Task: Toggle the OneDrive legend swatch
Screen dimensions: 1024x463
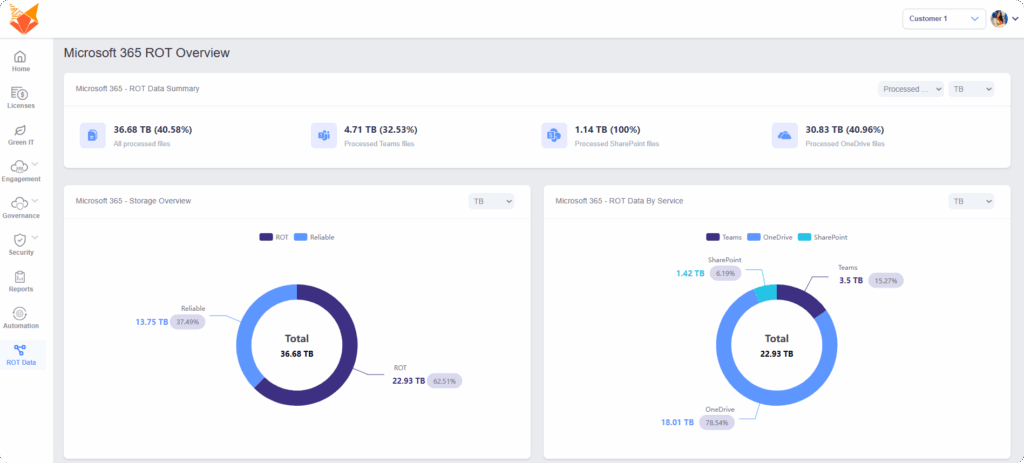Action: (753, 237)
